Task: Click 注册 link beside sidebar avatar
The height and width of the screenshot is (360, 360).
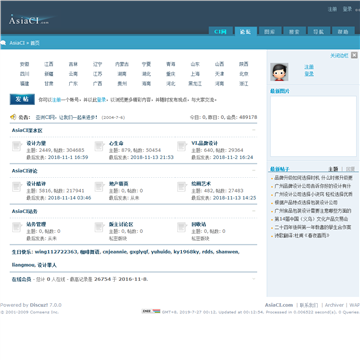Action: pyautogui.click(x=309, y=67)
